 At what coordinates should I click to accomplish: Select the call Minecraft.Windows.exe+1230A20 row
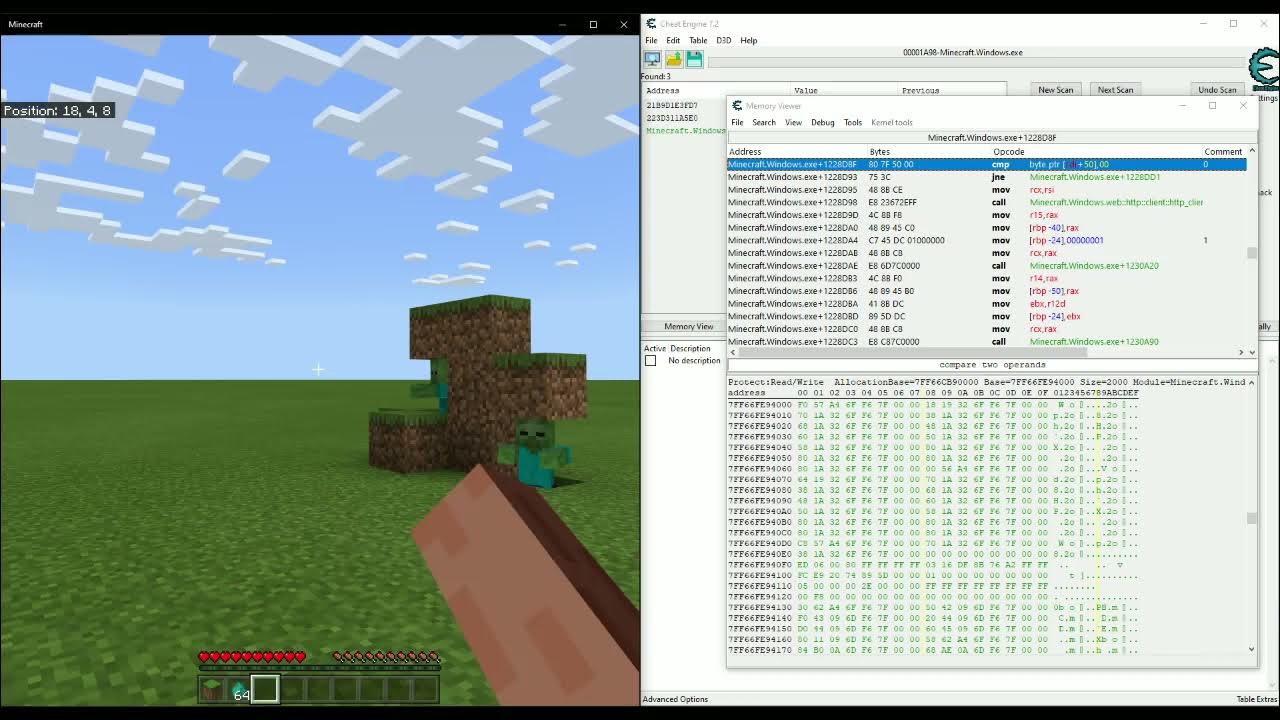tap(986, 266)
